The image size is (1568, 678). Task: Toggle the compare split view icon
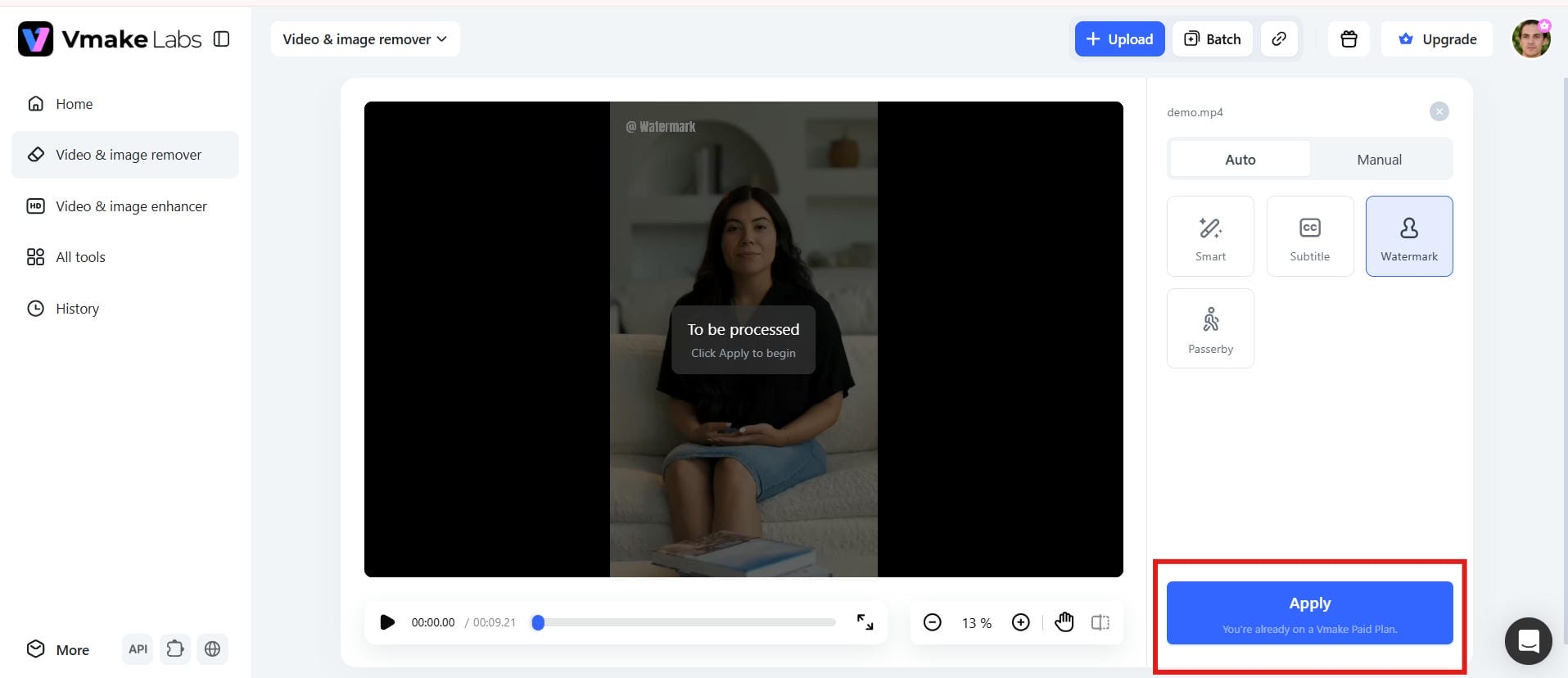(1100, 622)
